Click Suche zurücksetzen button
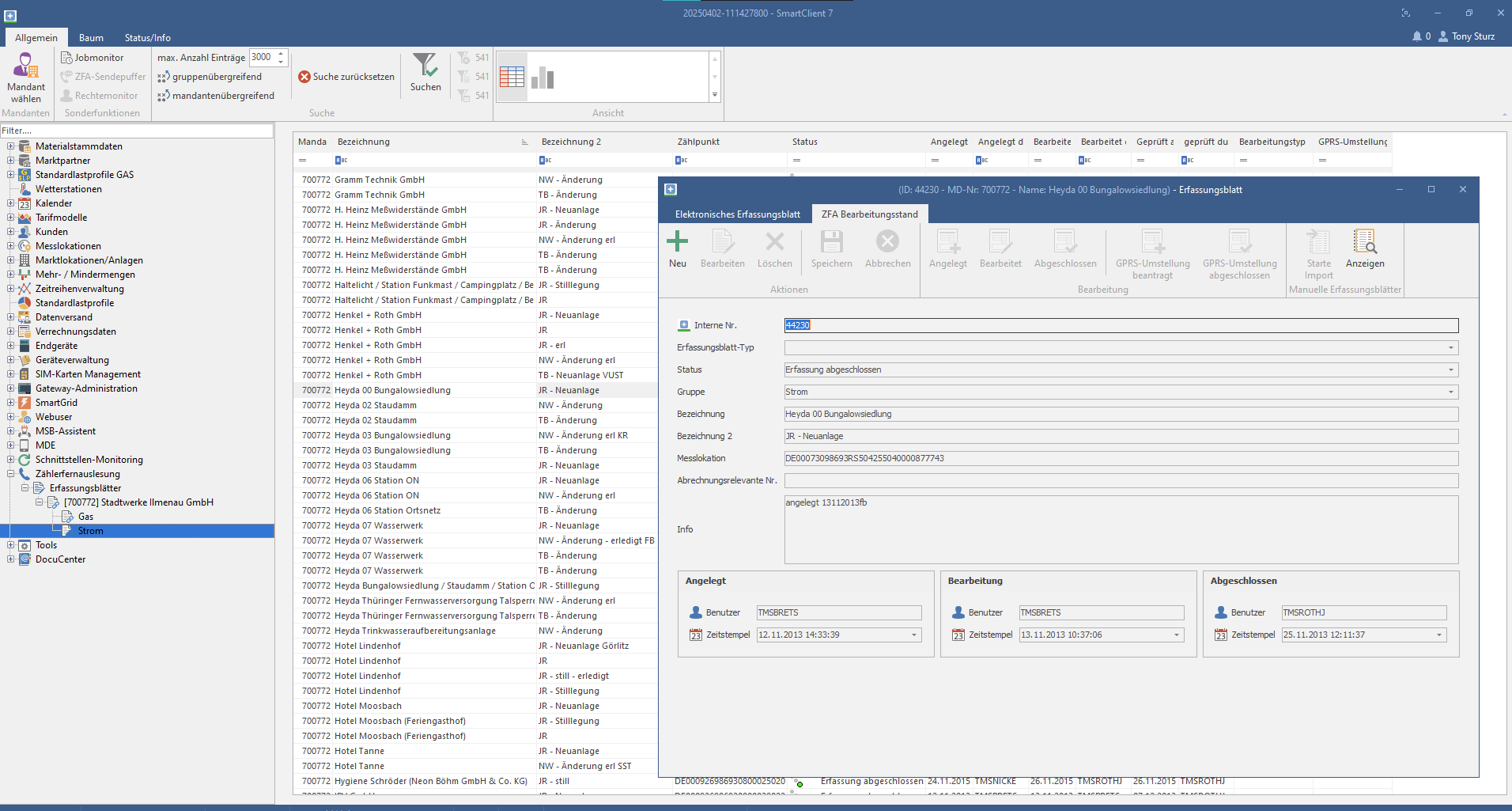This screenshot has height=811, width=1512. click(x=346, y=77)
